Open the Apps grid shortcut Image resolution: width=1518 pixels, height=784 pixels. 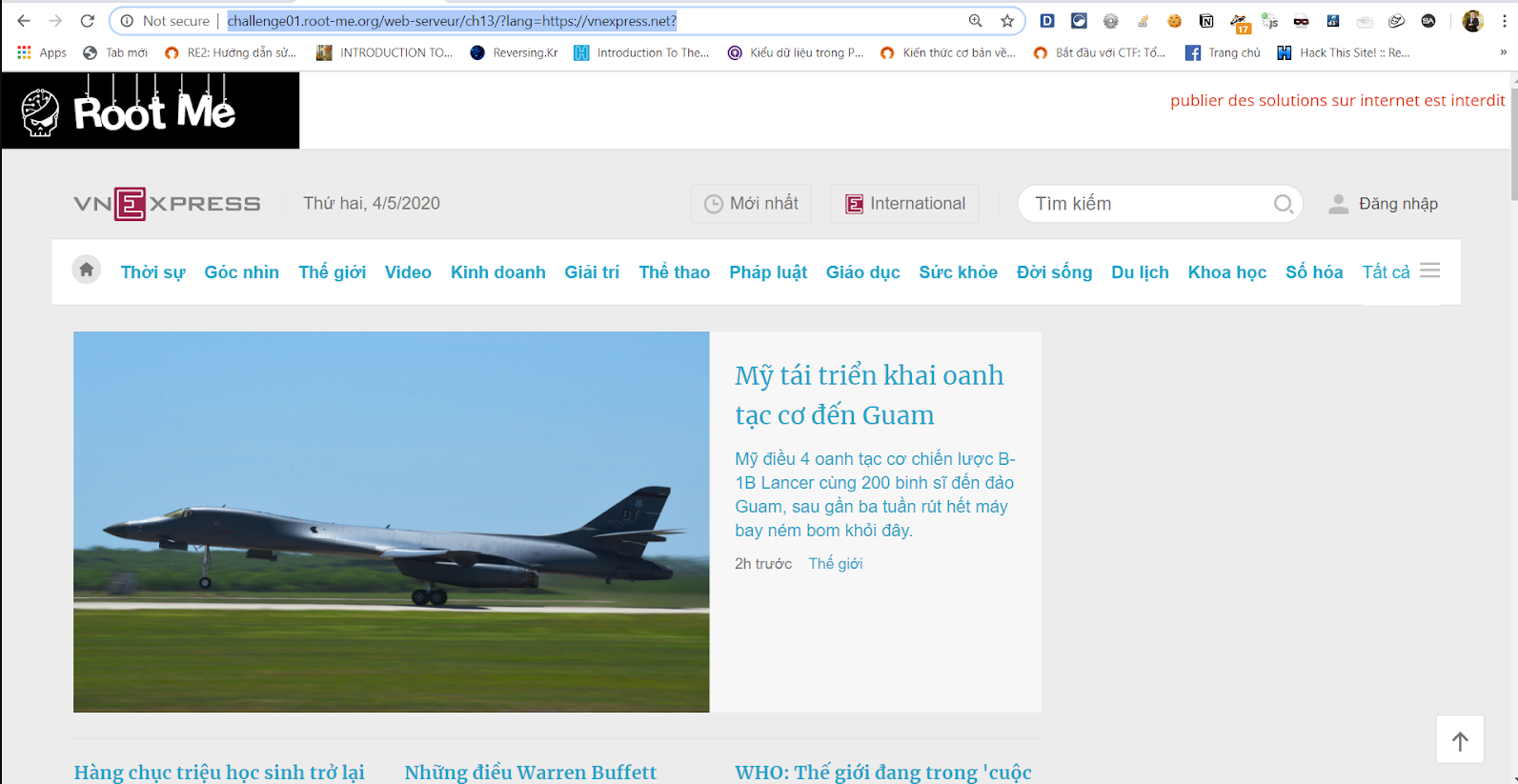41,53
